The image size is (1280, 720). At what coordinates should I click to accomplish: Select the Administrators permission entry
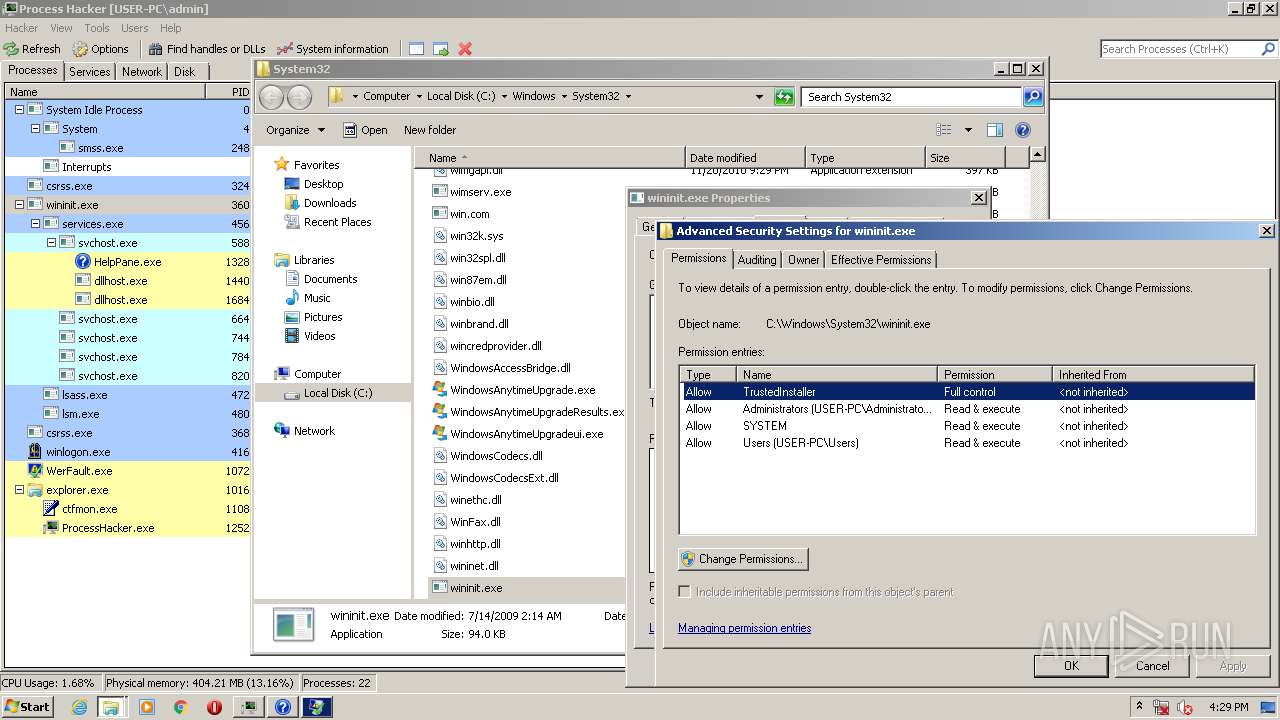click(966, 409)
